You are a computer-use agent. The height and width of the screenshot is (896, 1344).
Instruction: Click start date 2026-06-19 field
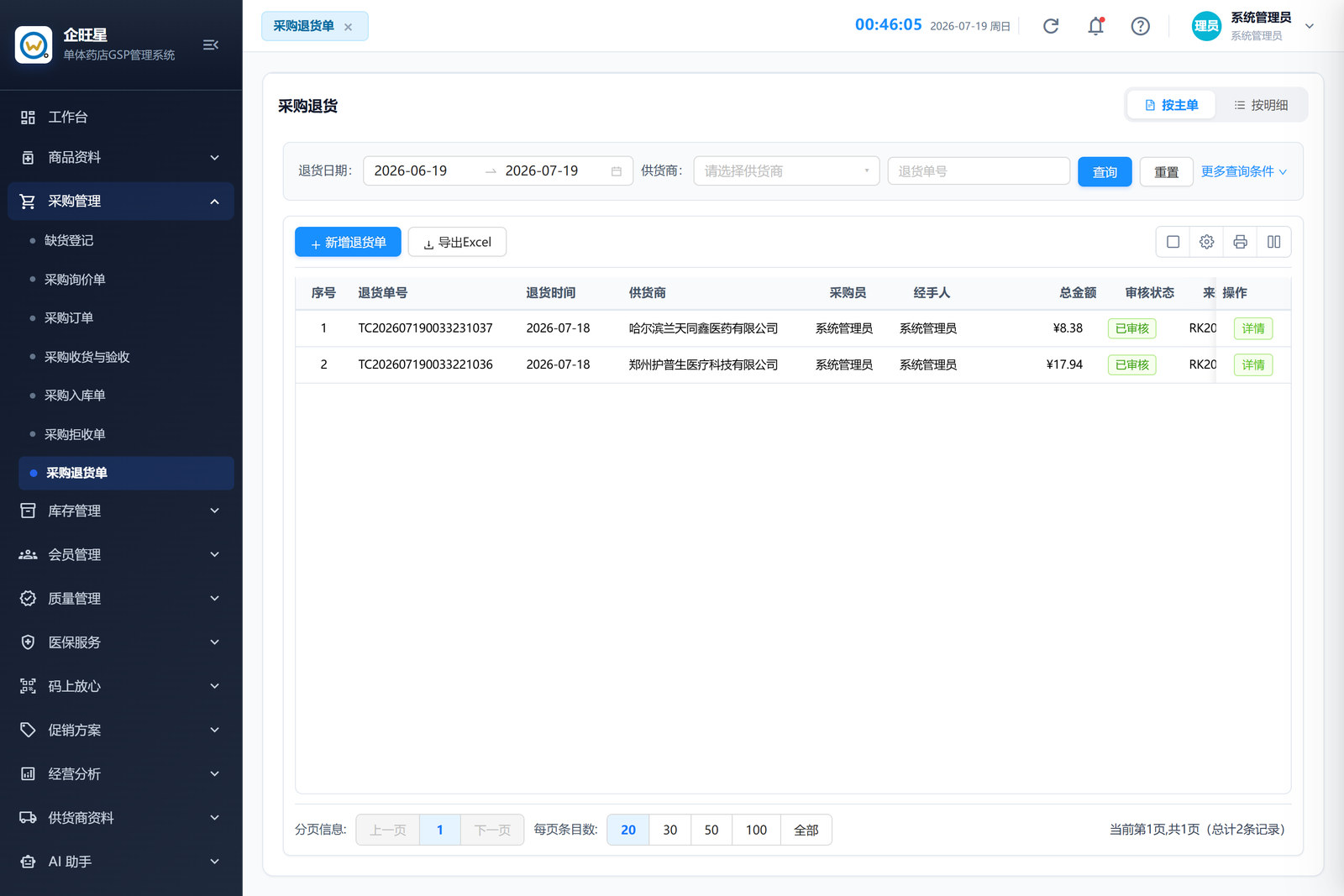(x=411, y=171)
